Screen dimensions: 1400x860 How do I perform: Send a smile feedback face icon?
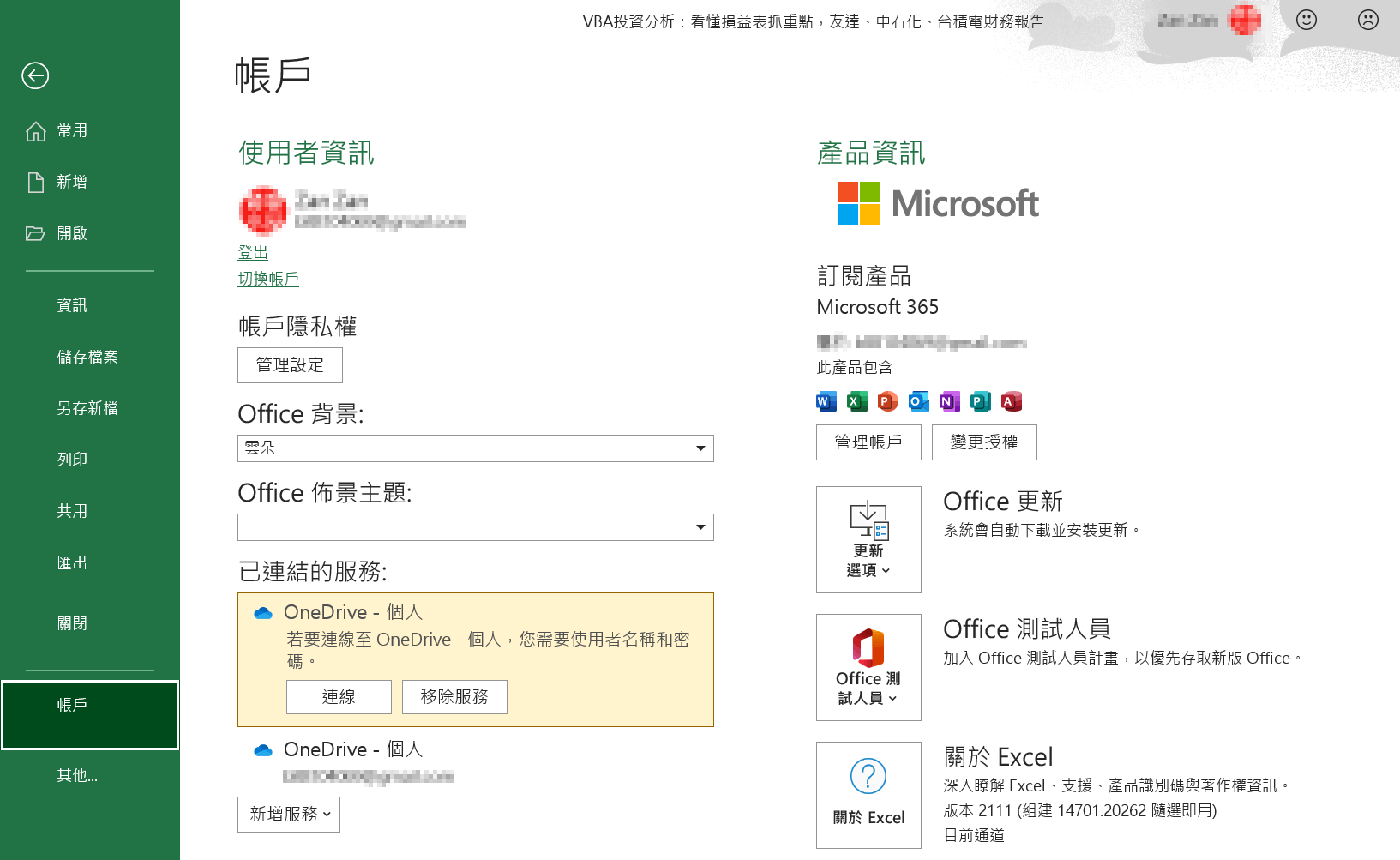point(1307,20)
